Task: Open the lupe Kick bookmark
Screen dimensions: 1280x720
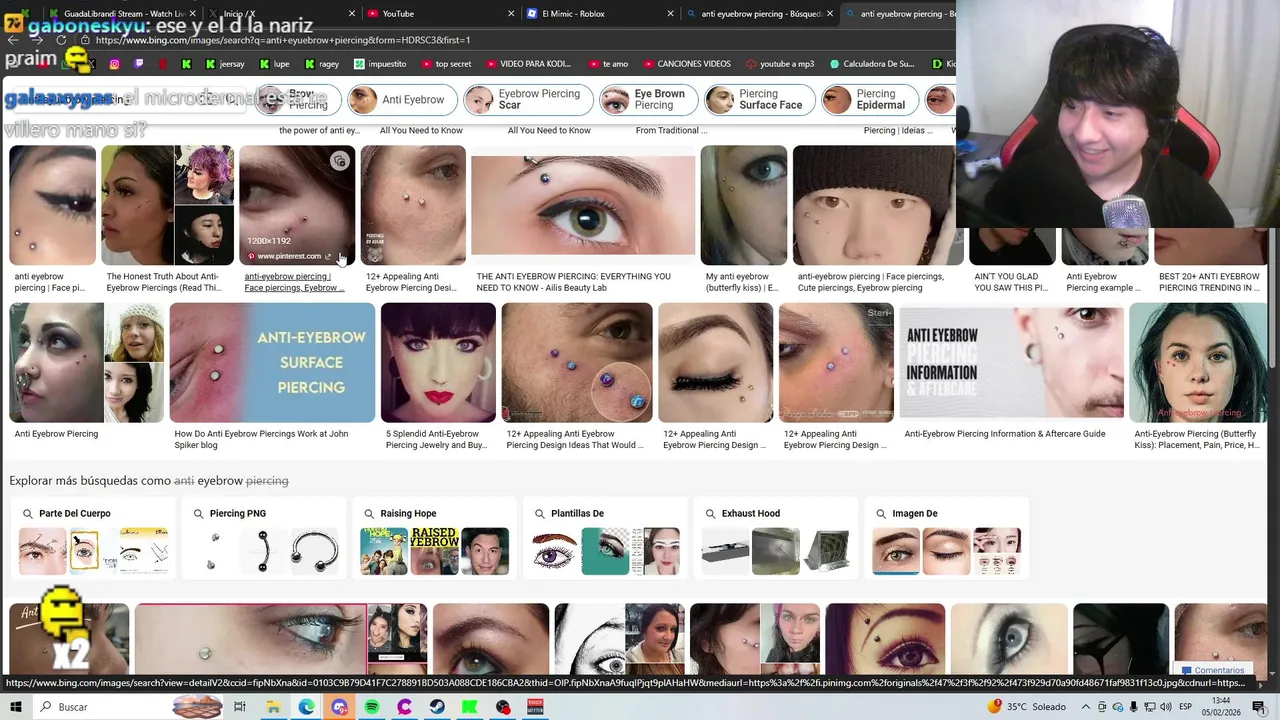Action: [274, 64]
